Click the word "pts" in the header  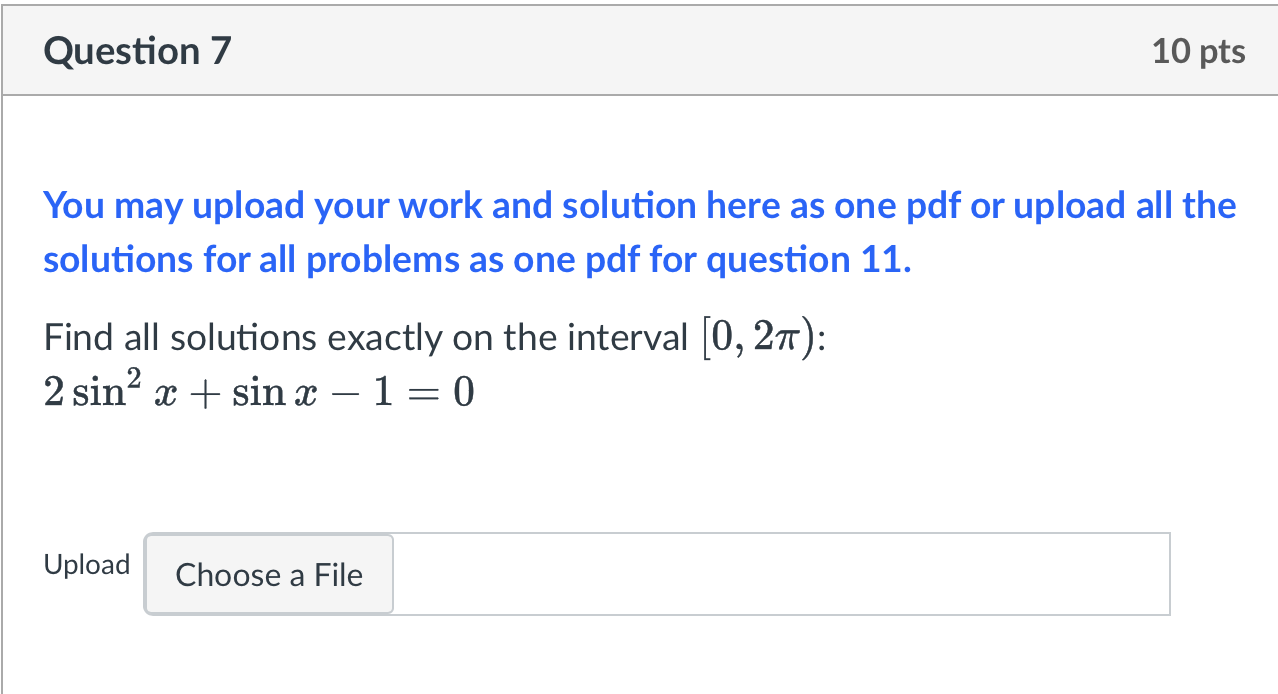1222,51
